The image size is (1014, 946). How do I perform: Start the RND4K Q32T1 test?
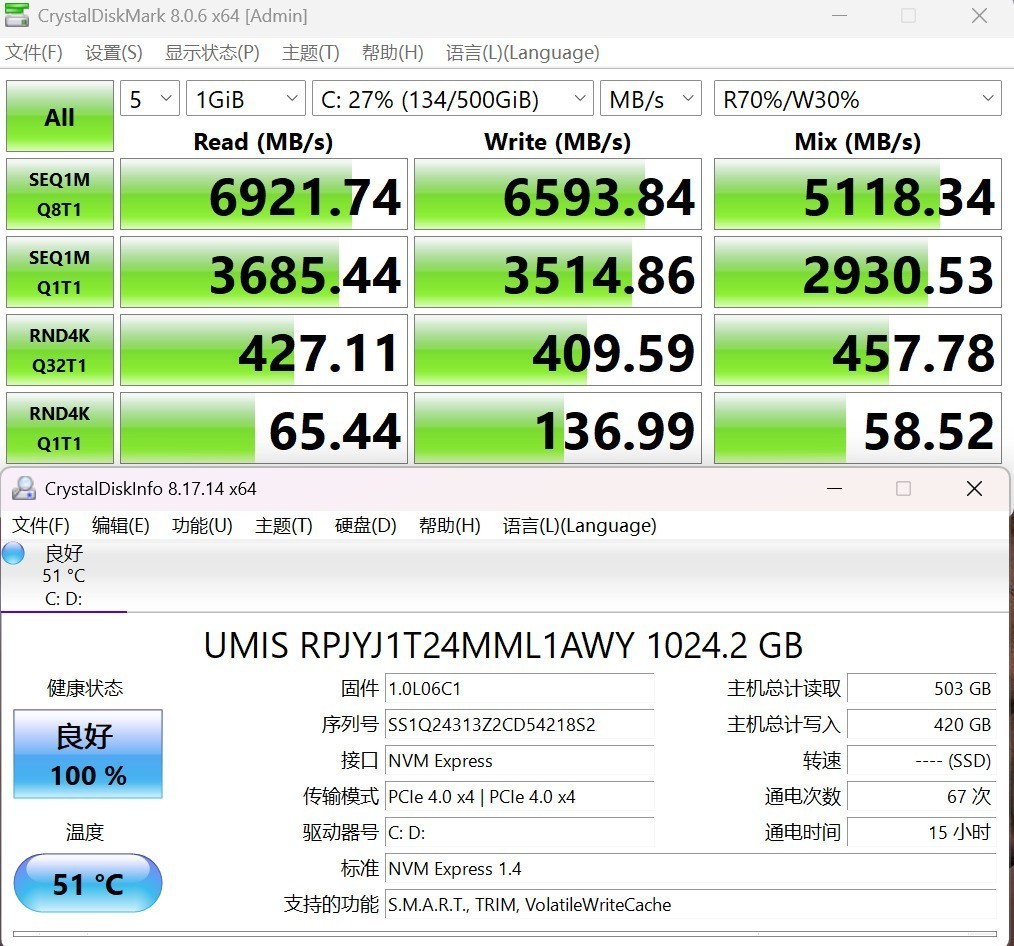click(60, 350)
